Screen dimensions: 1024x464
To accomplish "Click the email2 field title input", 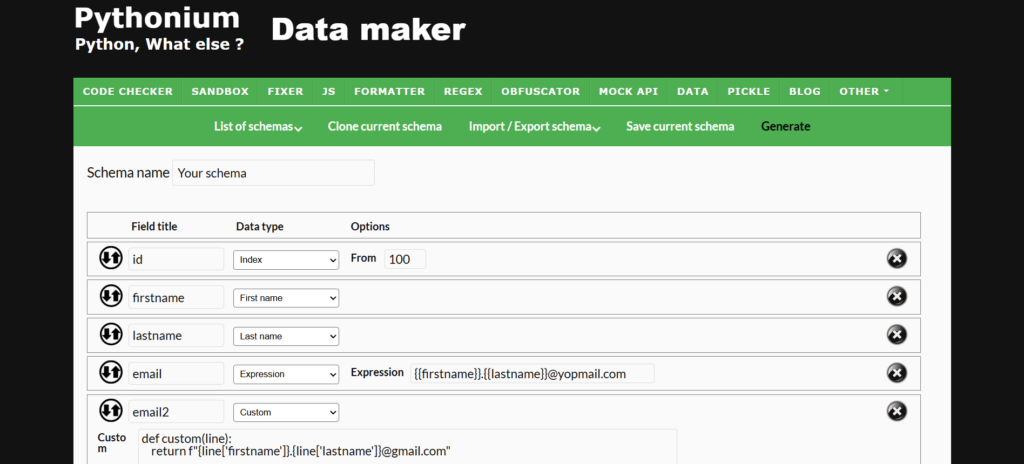I will [176, 412].
